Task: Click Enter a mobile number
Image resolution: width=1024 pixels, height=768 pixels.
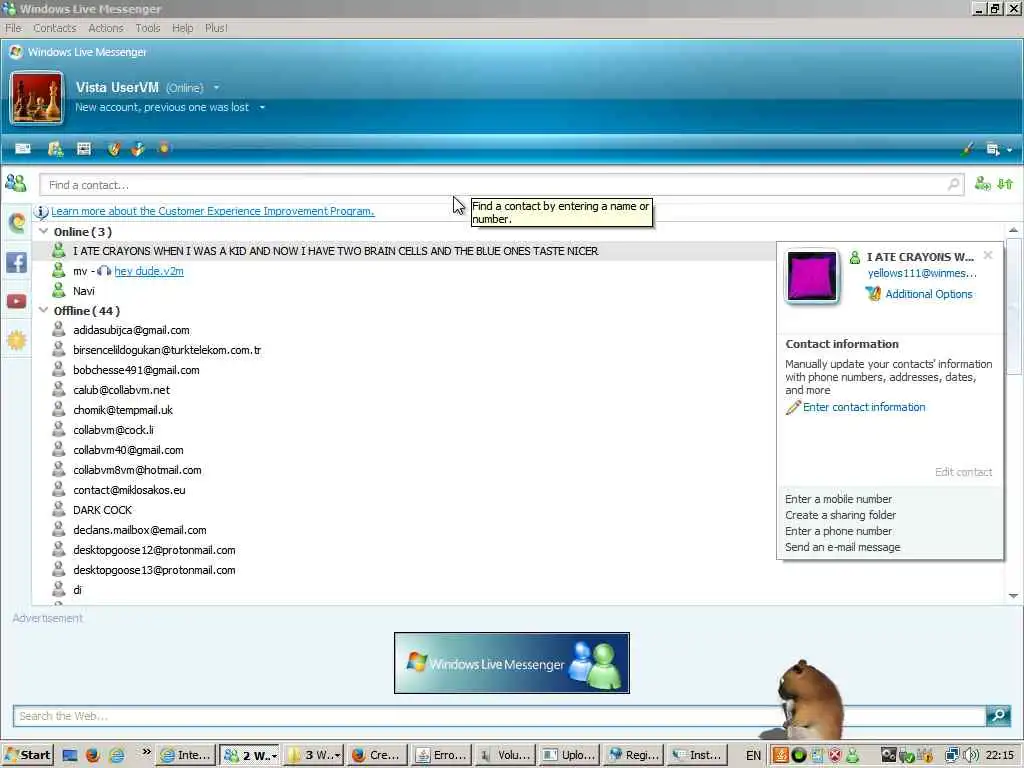Action: [x=839, y=499]
